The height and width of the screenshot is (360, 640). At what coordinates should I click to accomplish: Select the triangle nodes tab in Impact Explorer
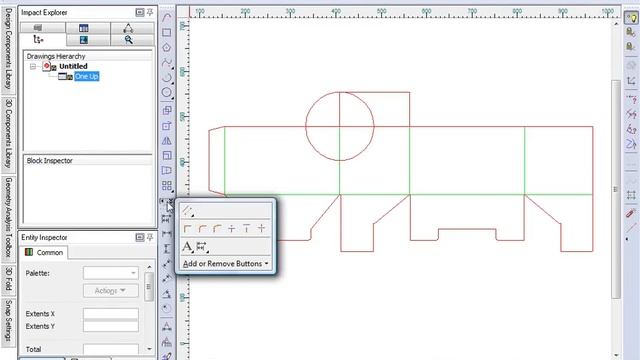[132, 28]
